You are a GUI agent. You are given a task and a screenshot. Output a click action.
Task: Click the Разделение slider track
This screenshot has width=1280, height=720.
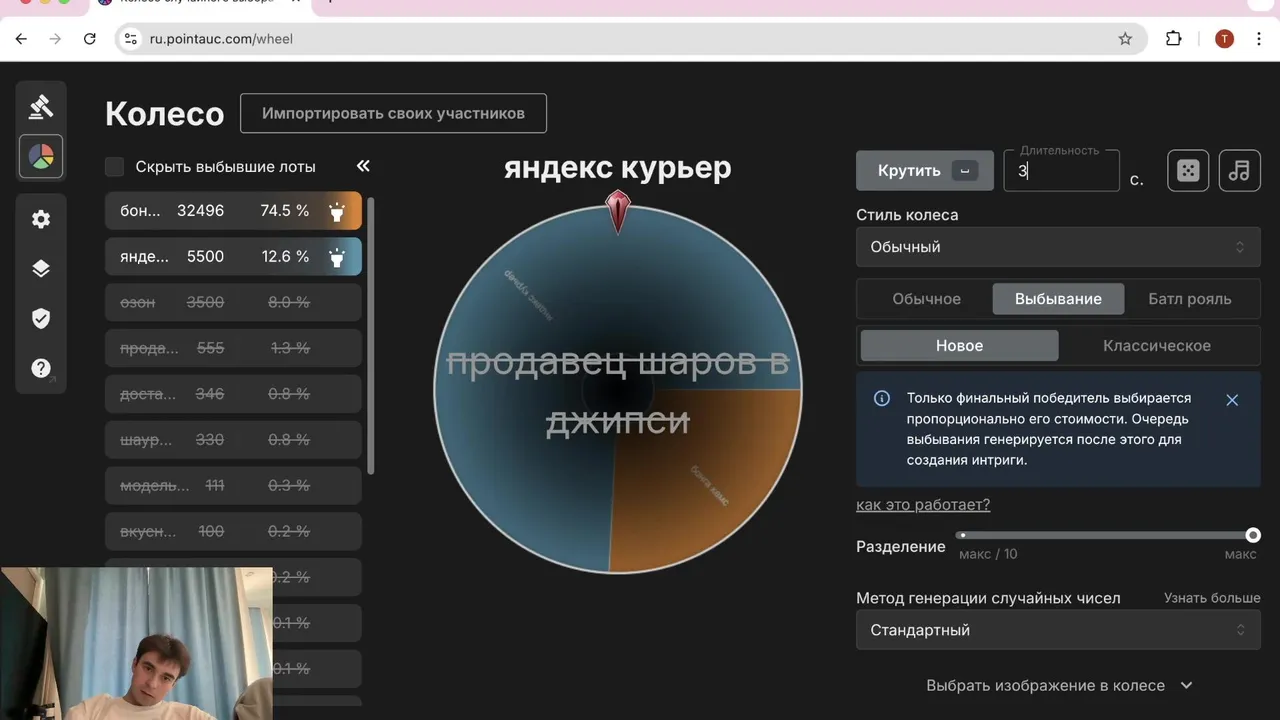1105,535
